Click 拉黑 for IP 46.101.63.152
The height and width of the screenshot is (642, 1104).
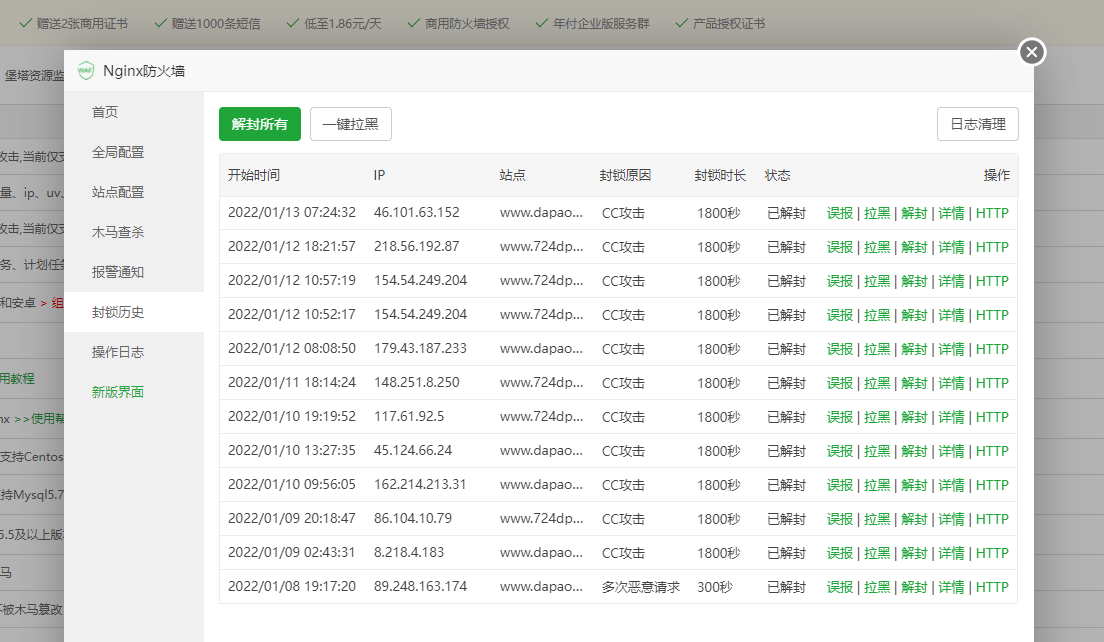[x=877, y=213]
